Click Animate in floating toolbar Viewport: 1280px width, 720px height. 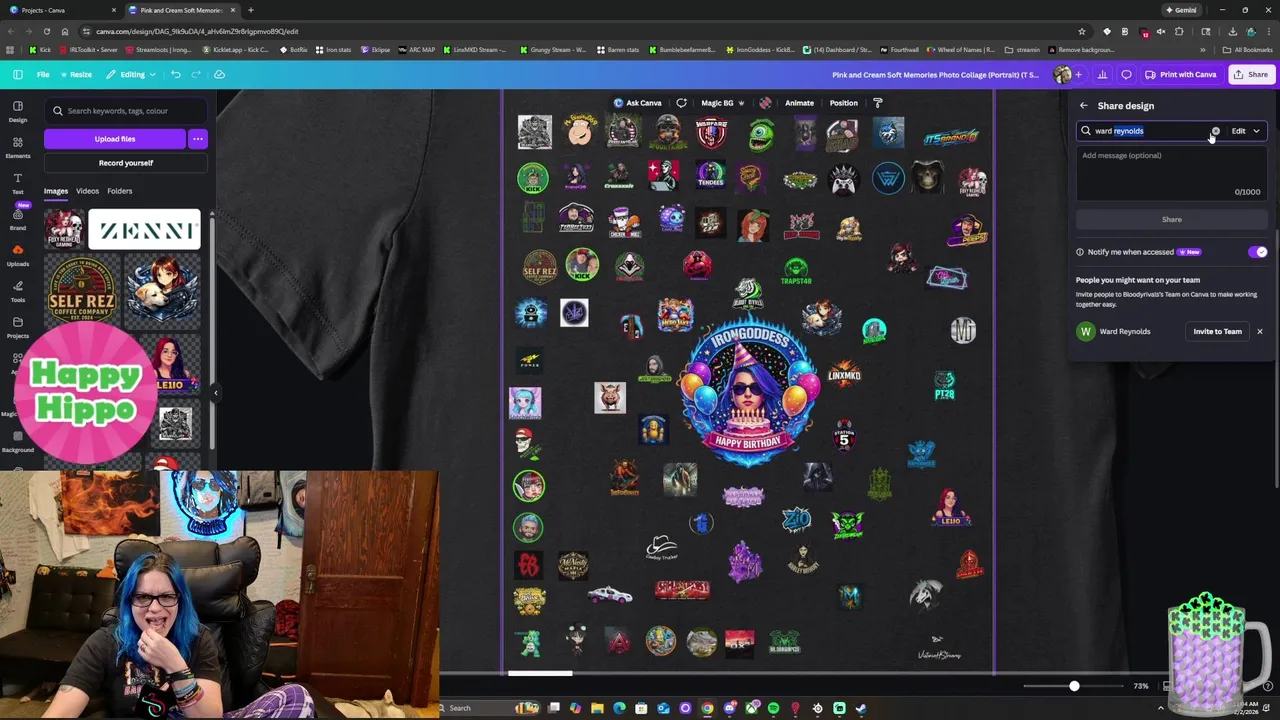point(799,102)
